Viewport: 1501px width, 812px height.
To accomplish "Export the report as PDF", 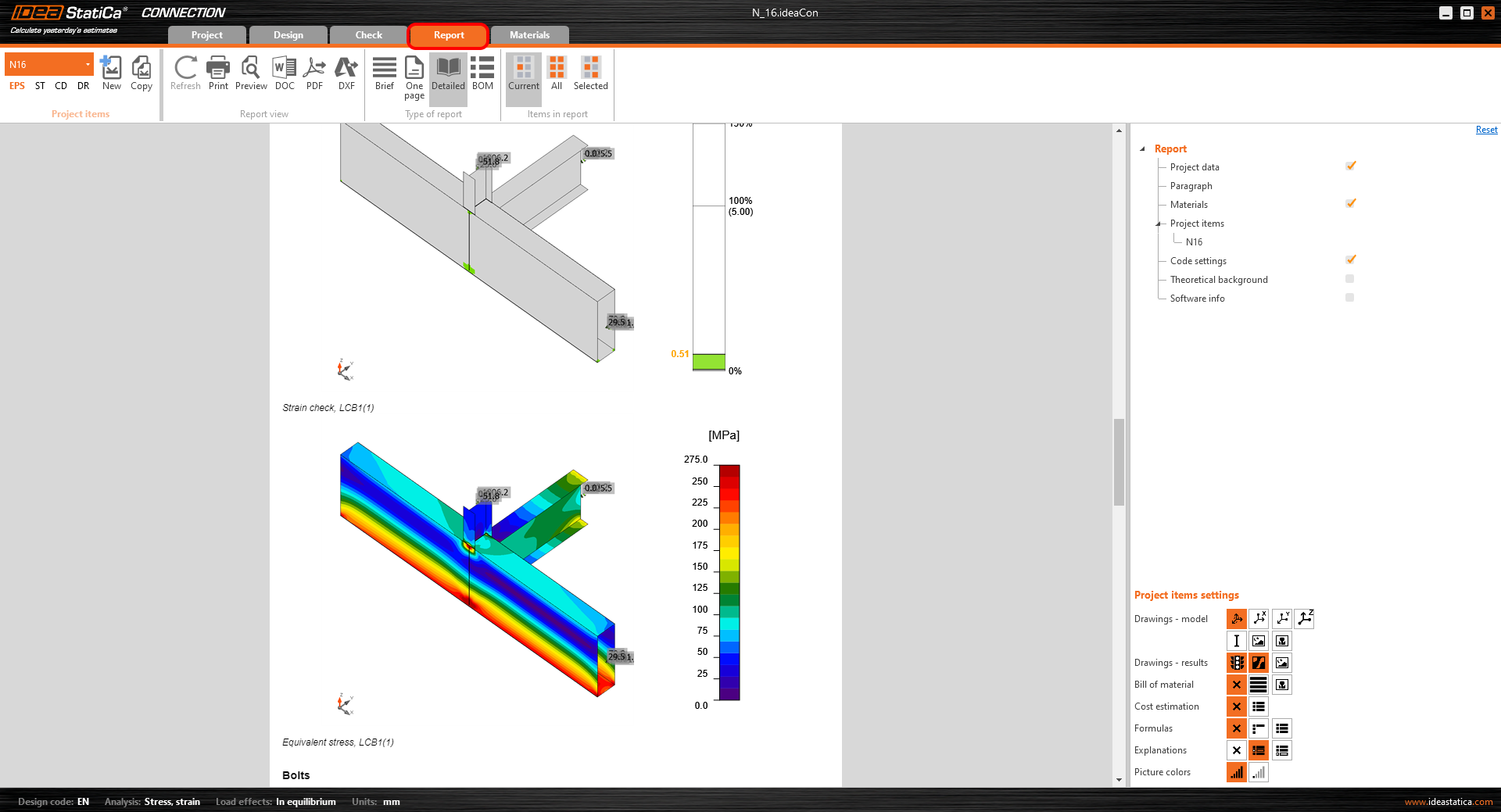I will pos(314,74).
